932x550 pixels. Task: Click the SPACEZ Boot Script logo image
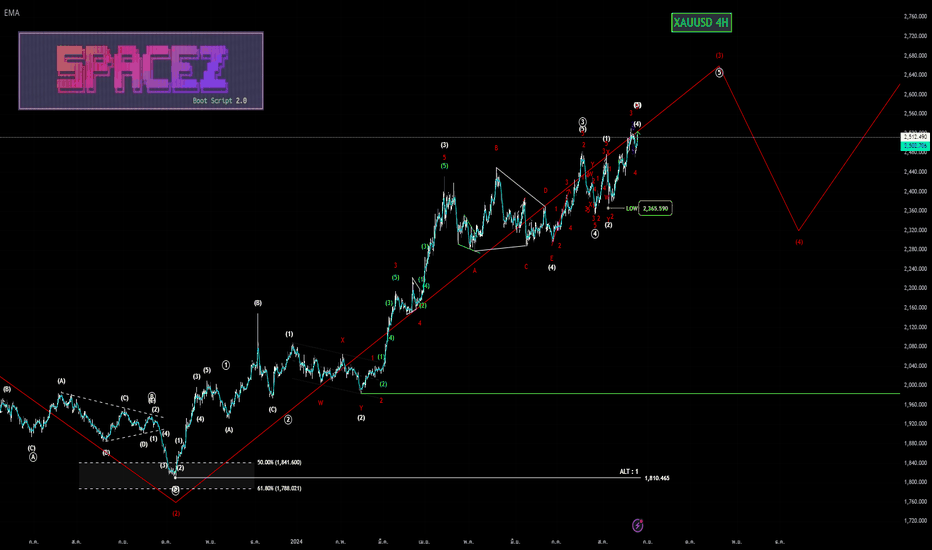(x=141, y=71)
